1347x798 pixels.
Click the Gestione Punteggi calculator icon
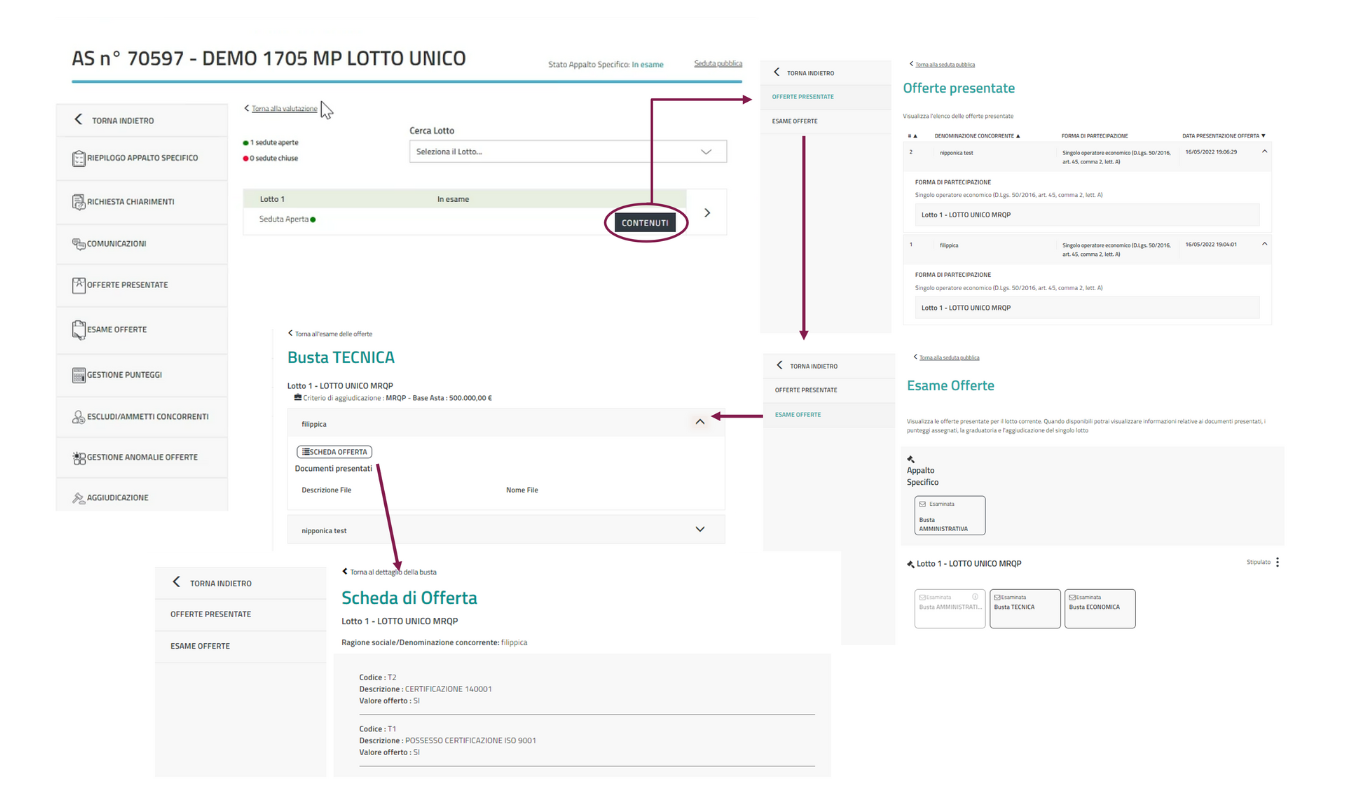click(x=79, y=375)
